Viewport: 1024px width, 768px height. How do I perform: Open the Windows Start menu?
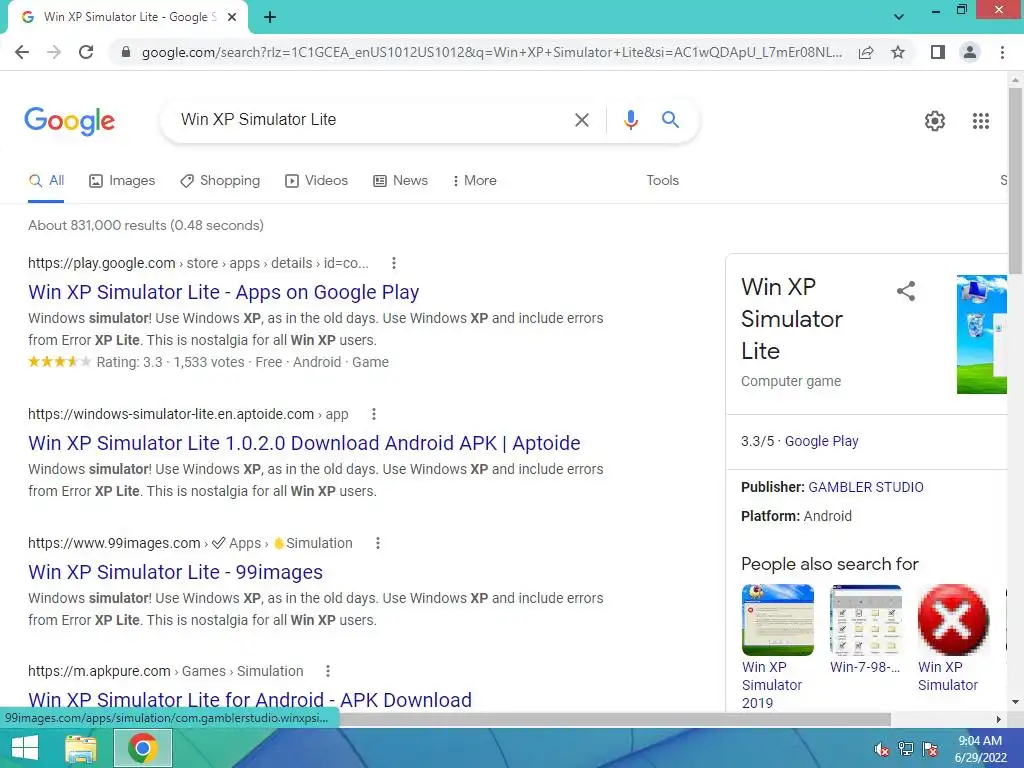25,748
